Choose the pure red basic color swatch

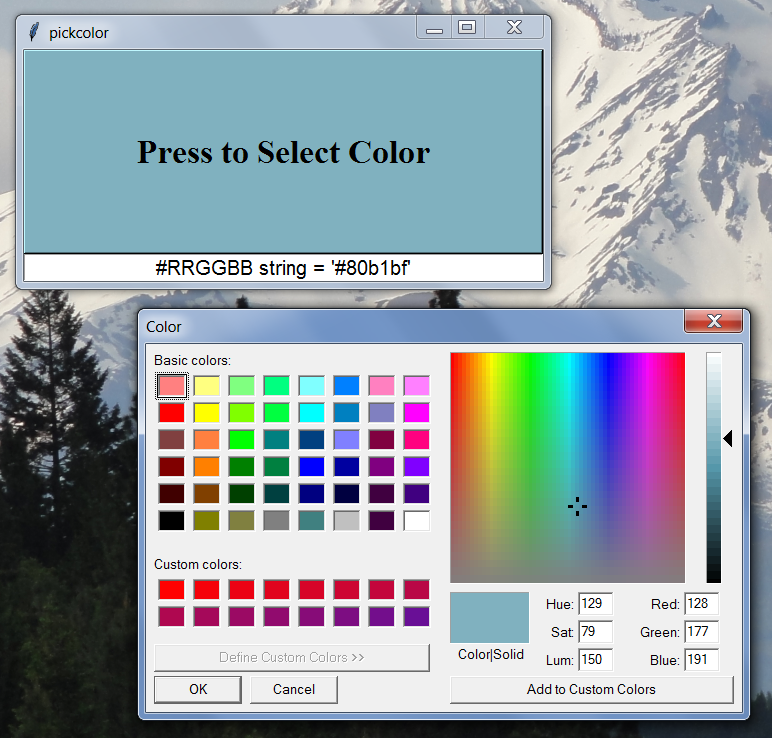click(172, 412)
